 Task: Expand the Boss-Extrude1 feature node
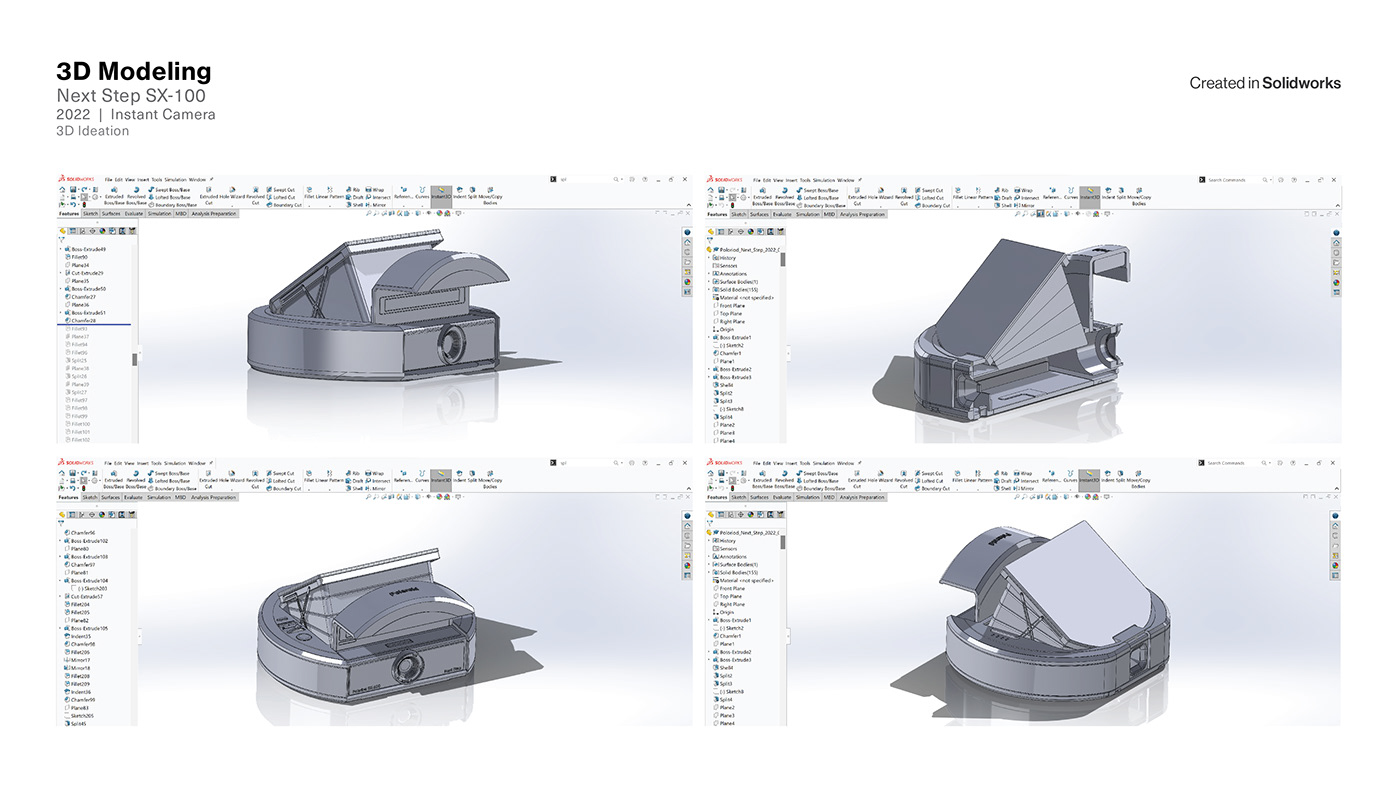coord(707,336)
